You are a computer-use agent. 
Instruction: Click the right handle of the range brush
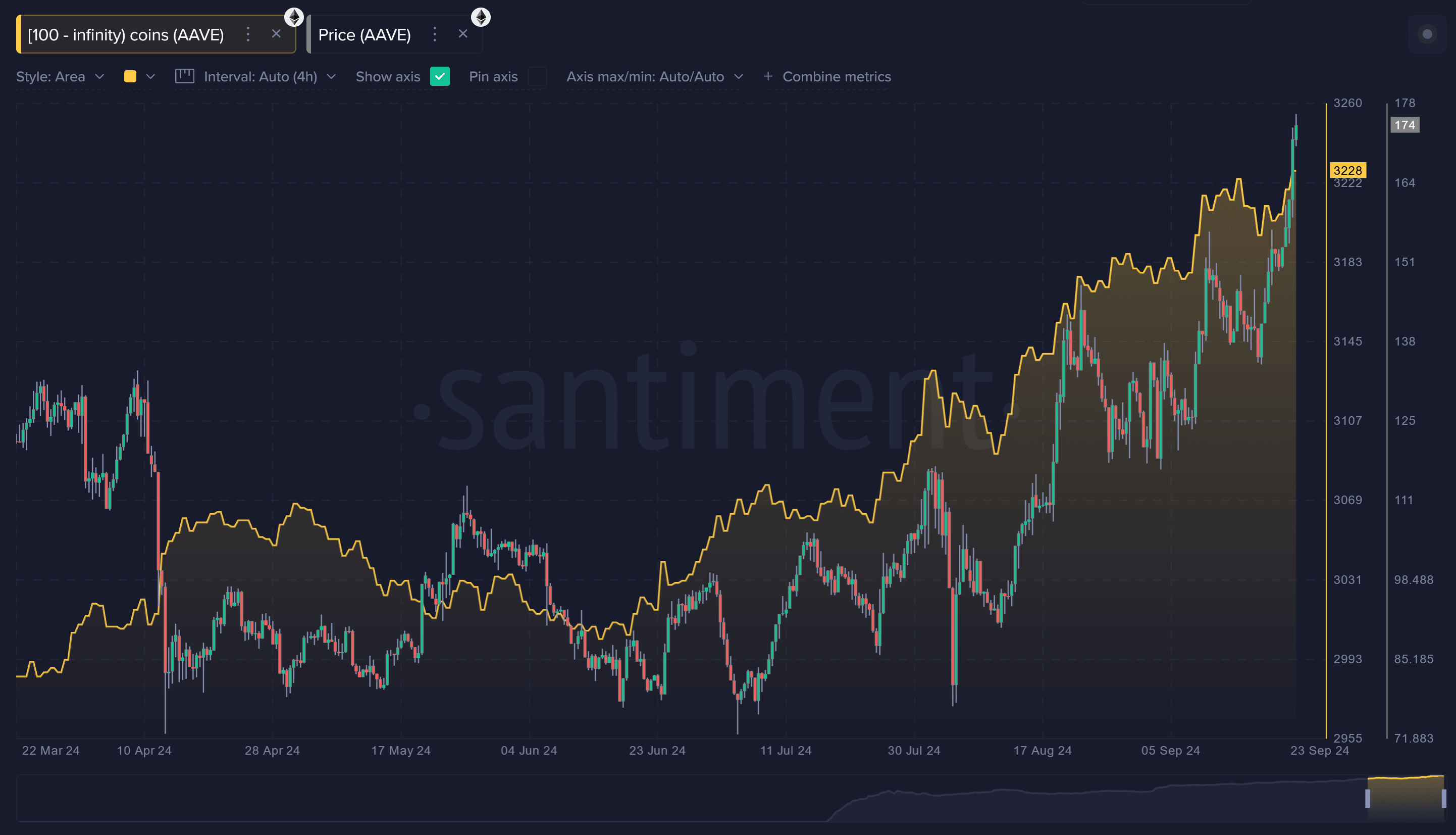pyautogui.click(x=1443, y=798)
